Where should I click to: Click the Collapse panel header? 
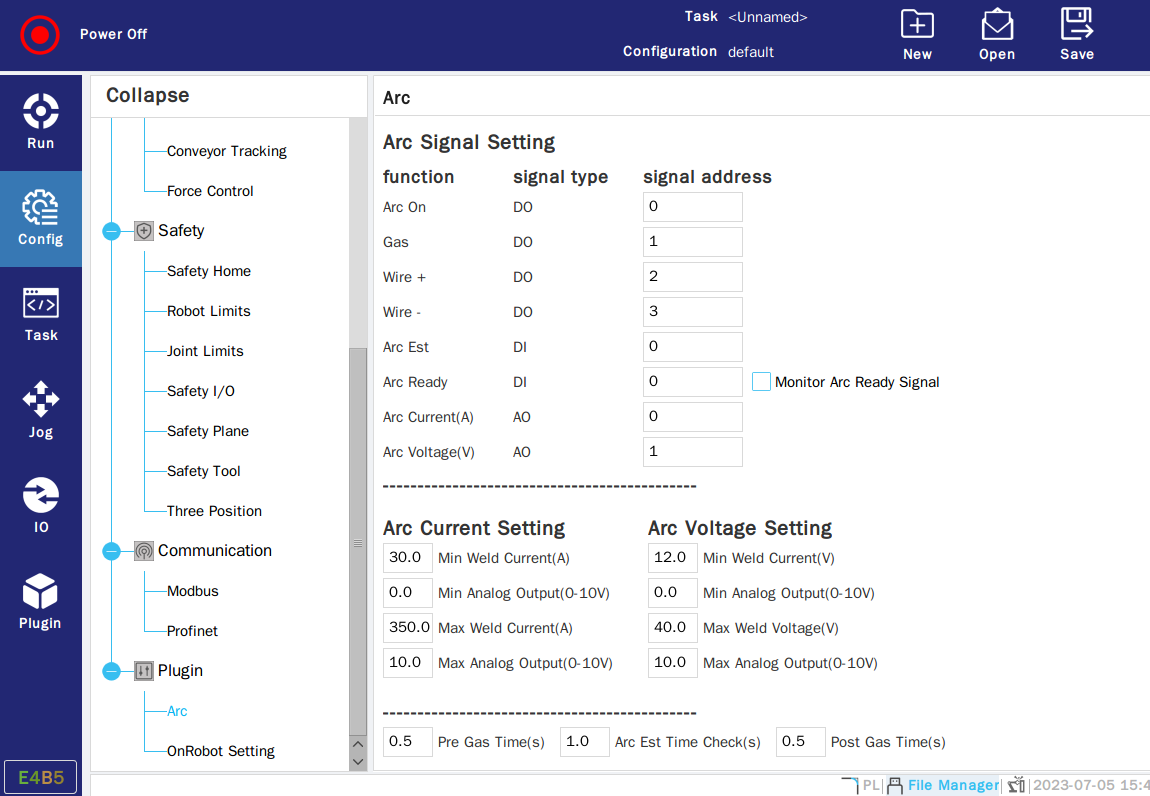(x=148, y=96)
